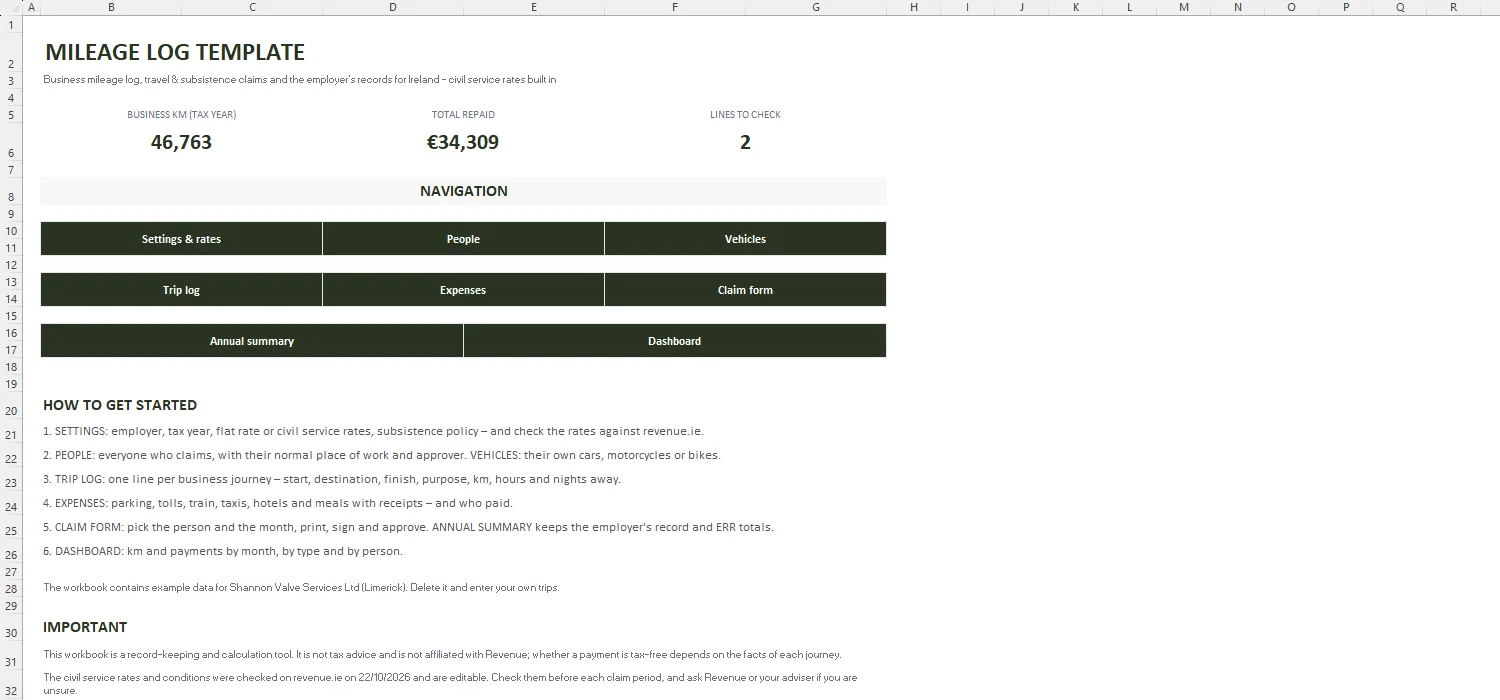Select the step 2 PEOPLE instruction line
The height and width of the screenshot is (700, 1500).
tap(382, 455)
